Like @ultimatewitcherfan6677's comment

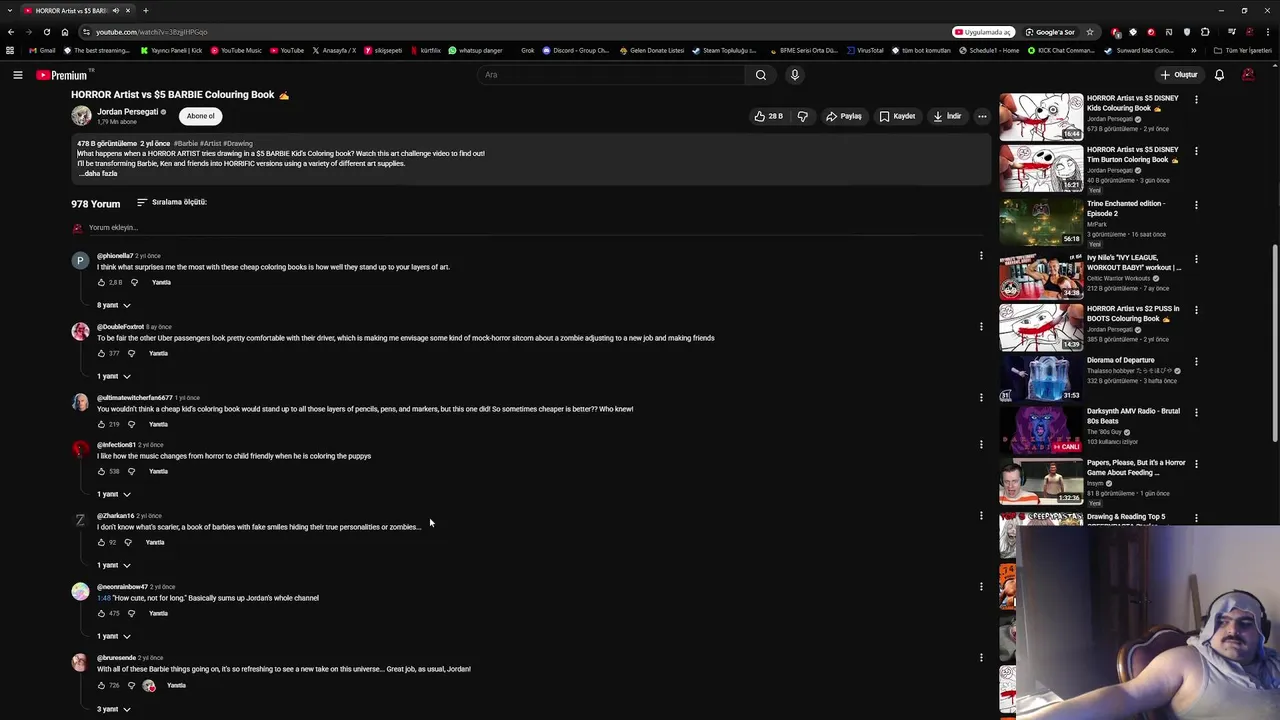point(101,425)
